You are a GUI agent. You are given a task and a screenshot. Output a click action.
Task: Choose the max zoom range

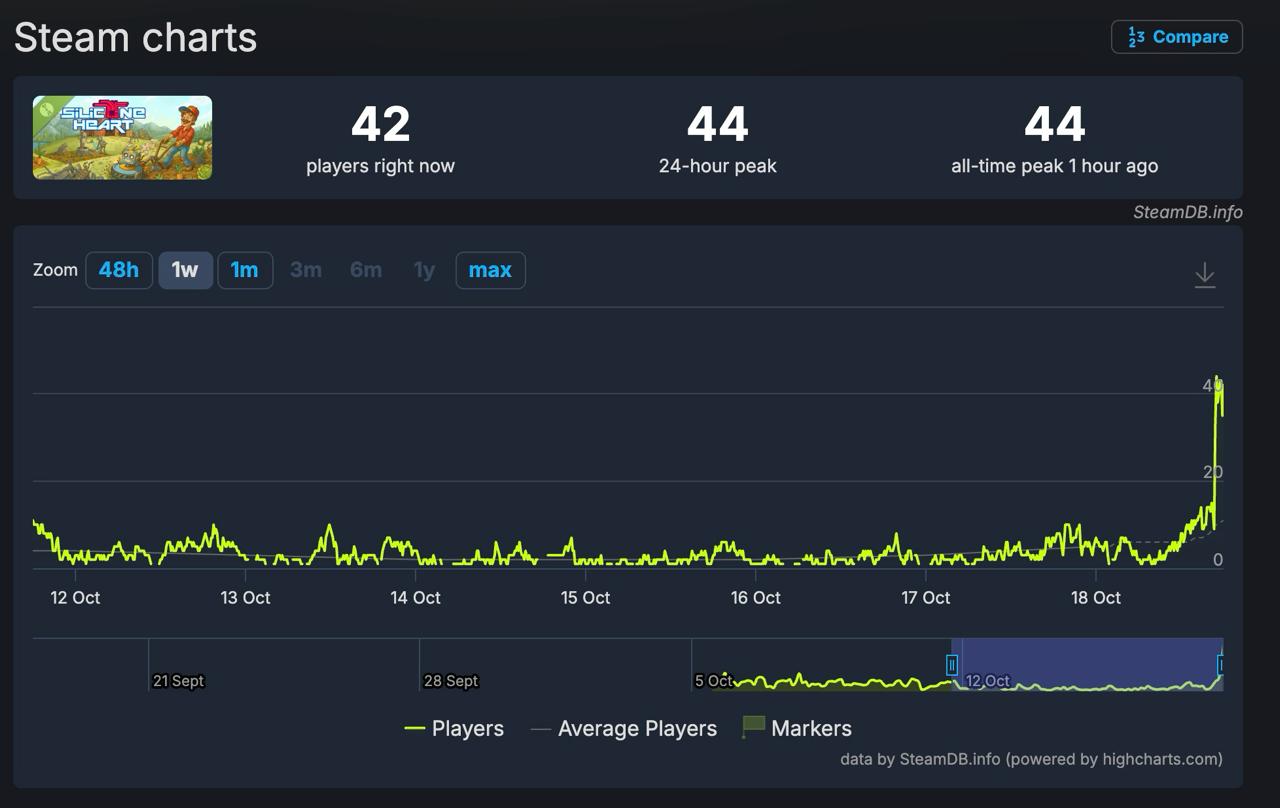tap(490, 270)
